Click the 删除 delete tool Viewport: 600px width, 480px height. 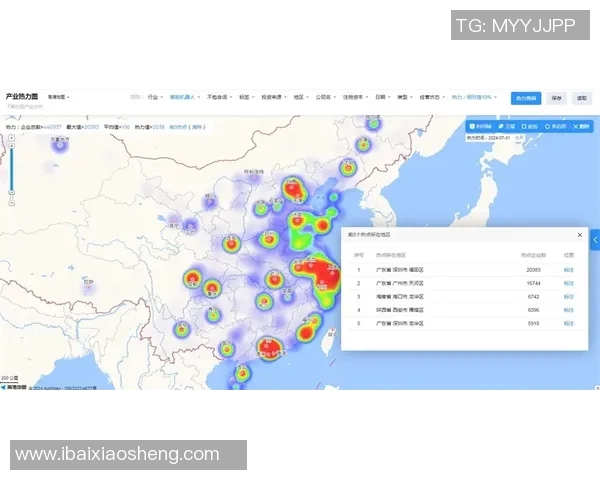(x=581, y=126)
